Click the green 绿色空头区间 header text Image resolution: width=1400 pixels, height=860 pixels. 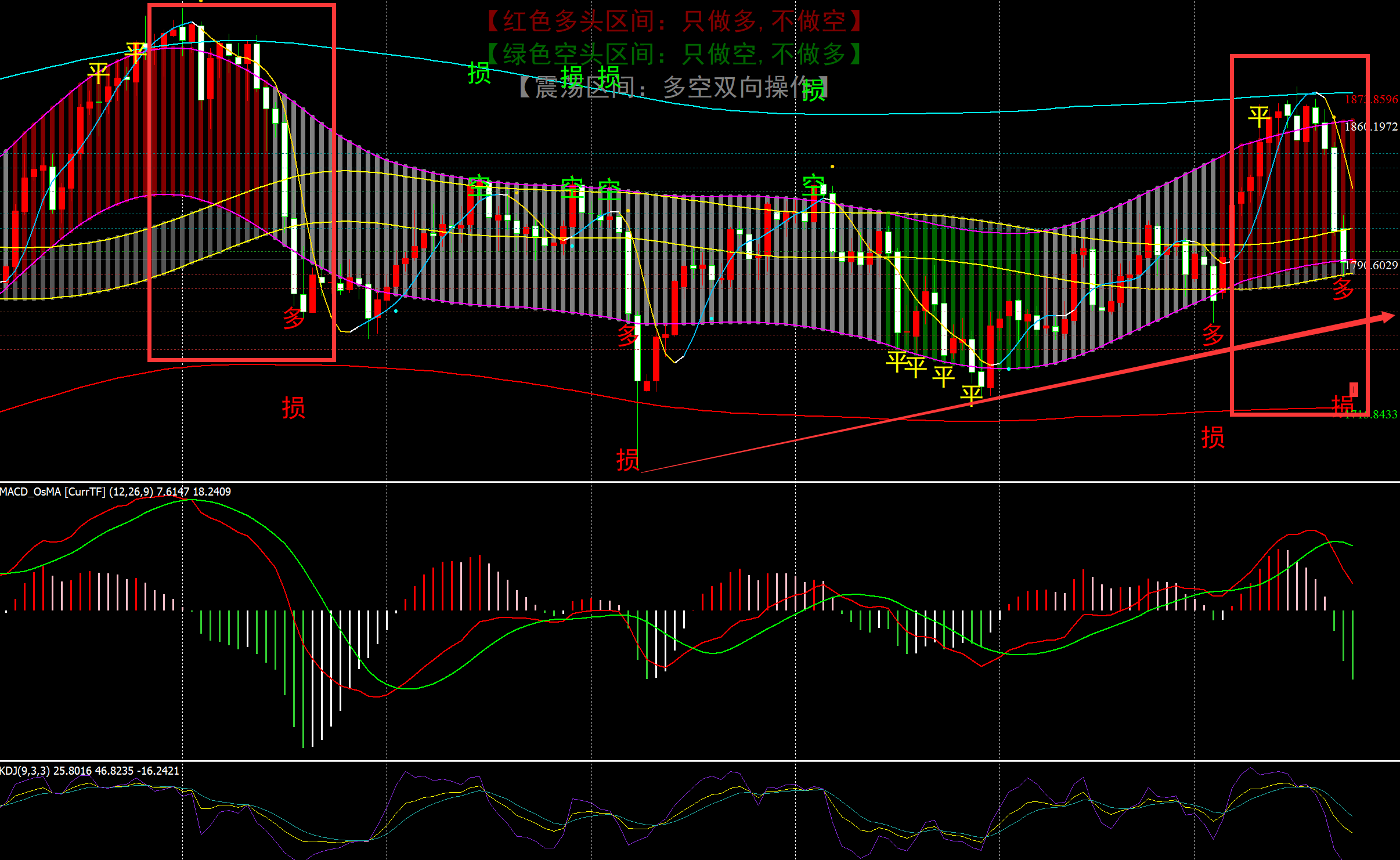[x=673, y=55]
